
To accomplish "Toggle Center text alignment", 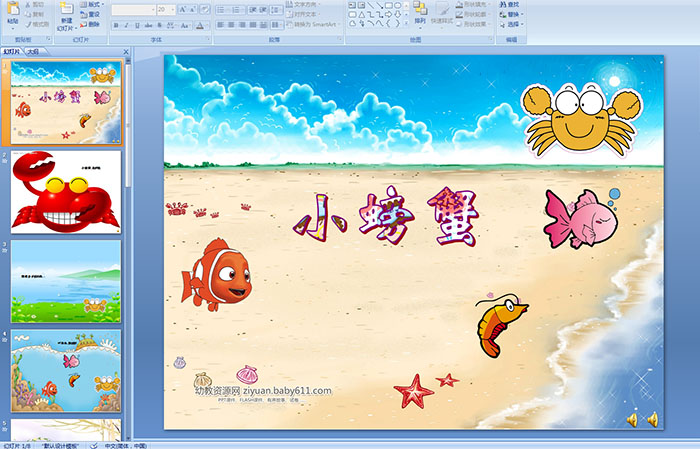I will pos(231,25).
